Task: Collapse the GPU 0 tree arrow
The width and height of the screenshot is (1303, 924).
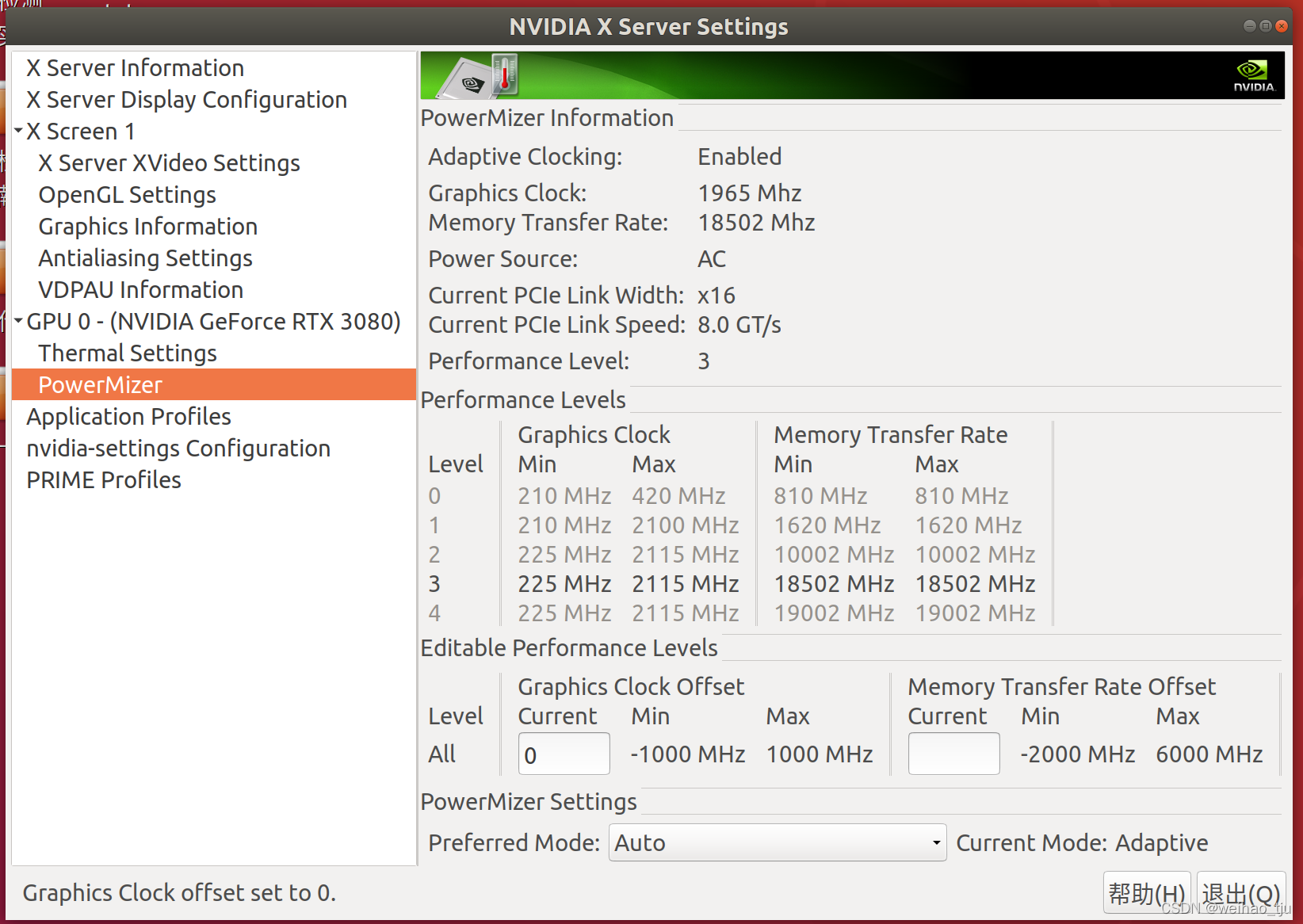Action: 18,321
